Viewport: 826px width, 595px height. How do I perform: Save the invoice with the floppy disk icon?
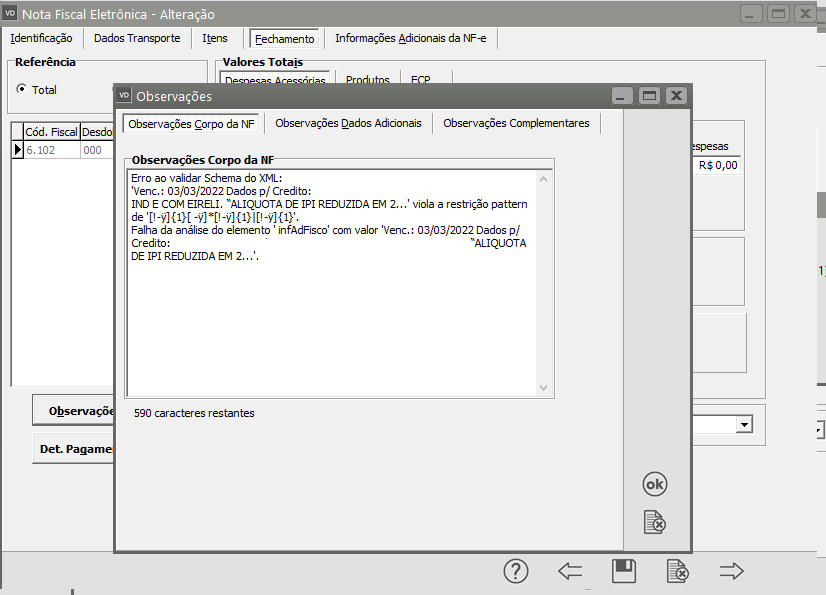tap(624, 571)
